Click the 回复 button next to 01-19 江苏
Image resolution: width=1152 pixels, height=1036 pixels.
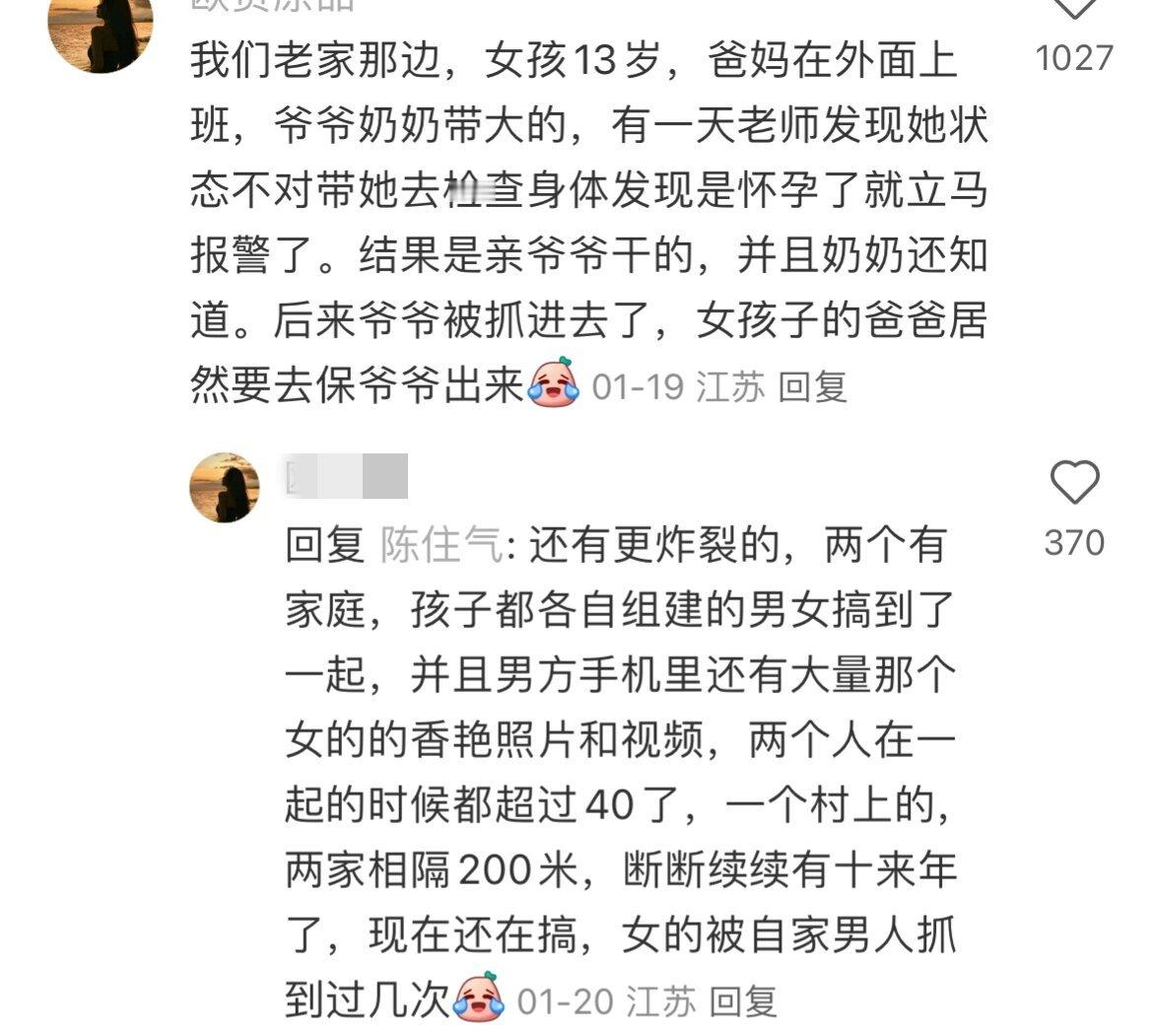812,386
